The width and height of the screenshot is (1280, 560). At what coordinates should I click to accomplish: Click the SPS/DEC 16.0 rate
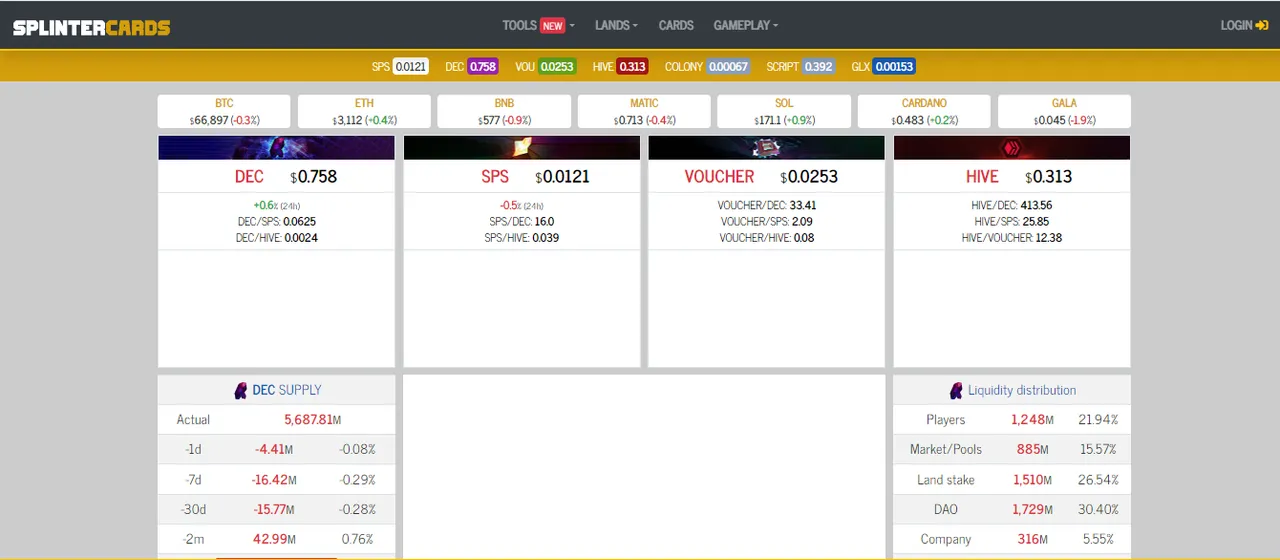click(521, 221)
